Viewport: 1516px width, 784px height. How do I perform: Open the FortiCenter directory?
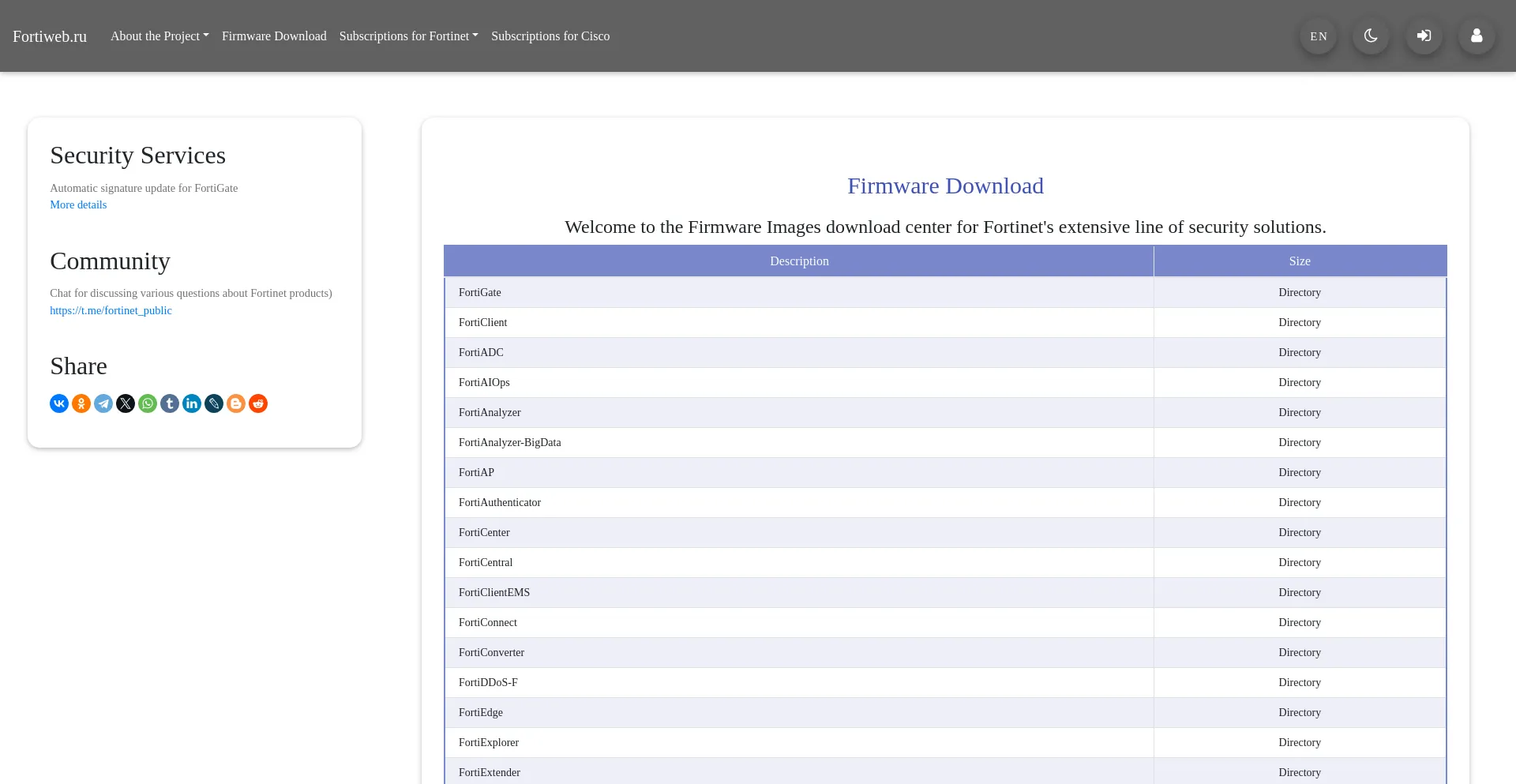pyautogui.click(x=484, y=532)
